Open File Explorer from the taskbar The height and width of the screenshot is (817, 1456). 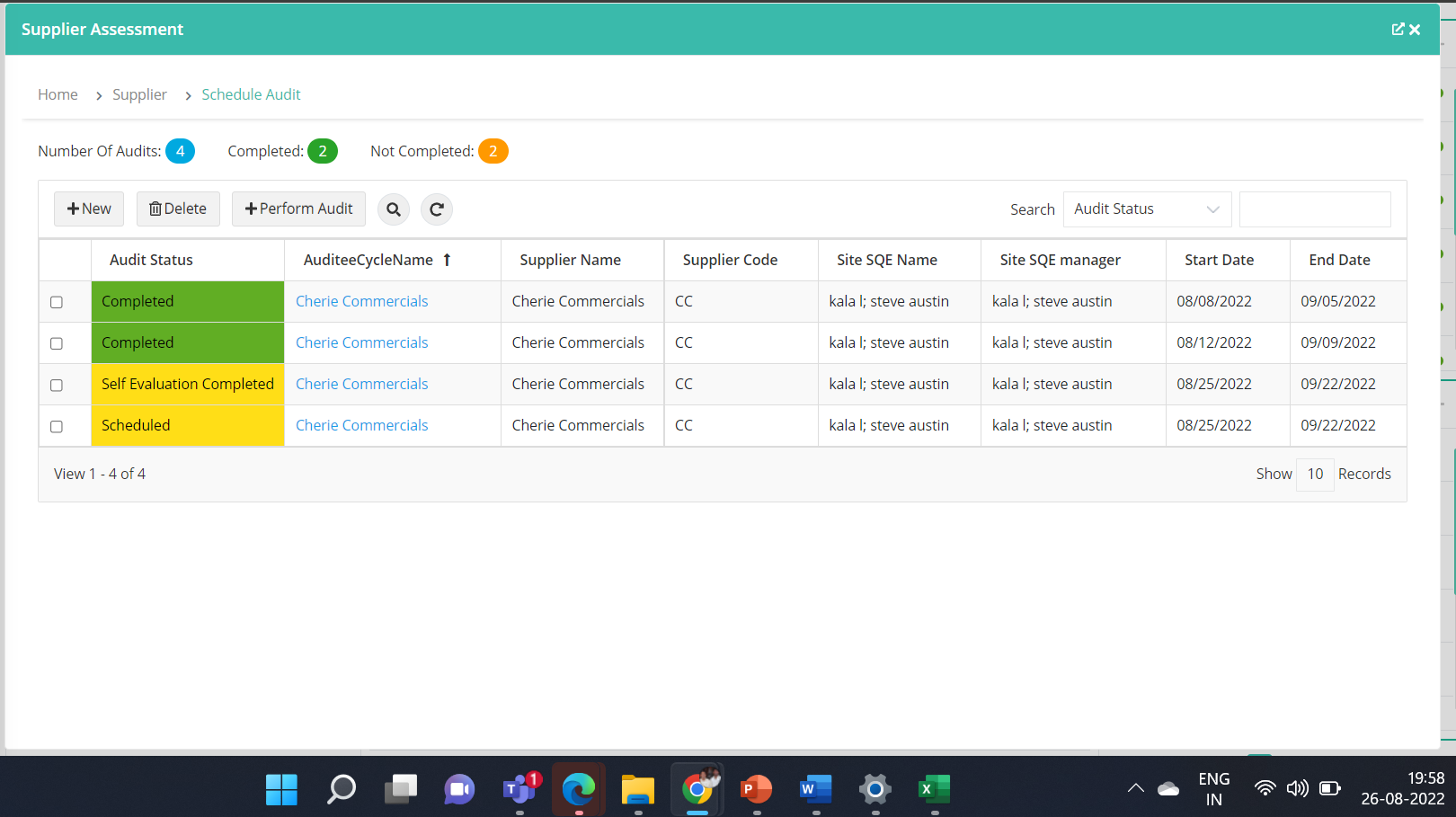(x=638, y=790)
